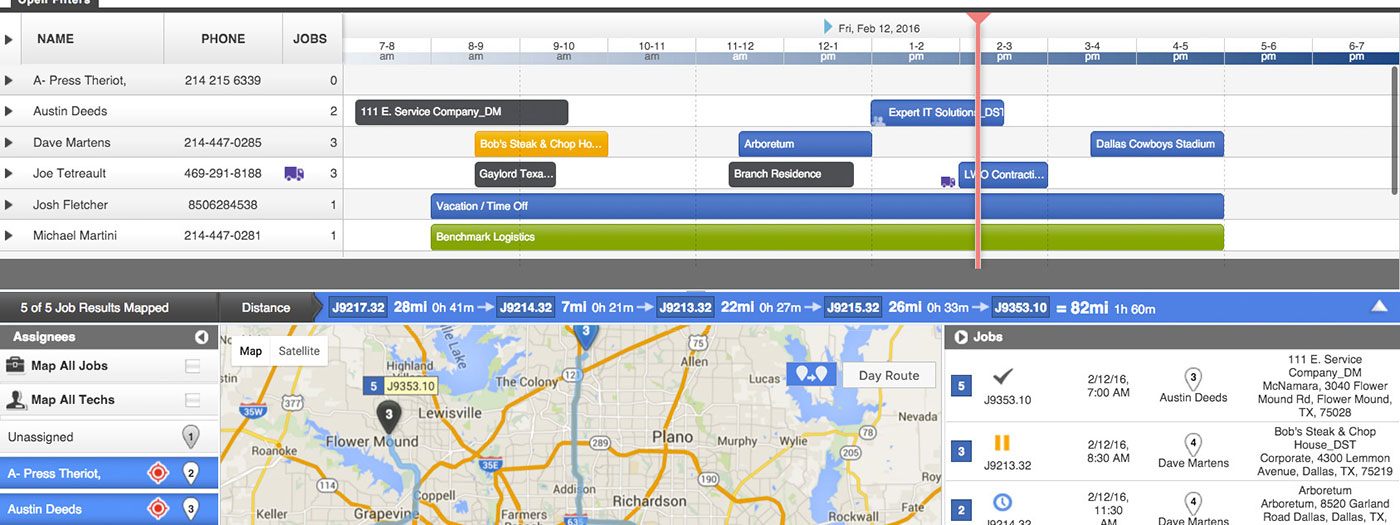Toggle the Jobs panel with its play arrow
This screenshot has width=1400, height=525.
(x=961, y=337)
